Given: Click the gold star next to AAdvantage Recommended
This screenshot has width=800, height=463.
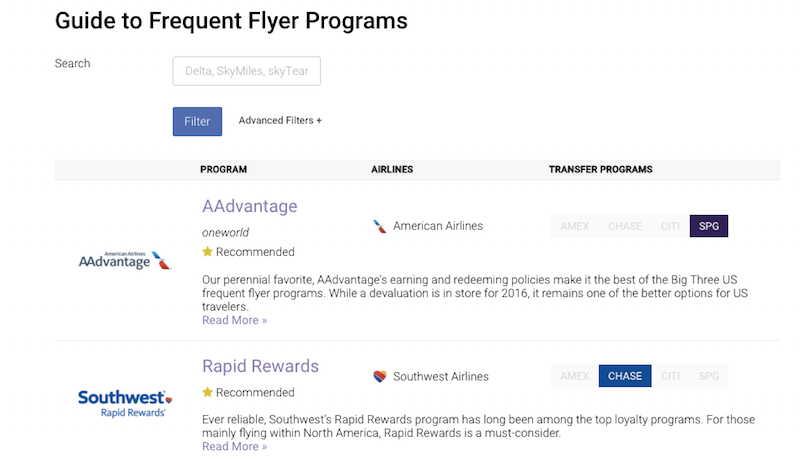Looking at the screenshot, I should coord(207,252).
